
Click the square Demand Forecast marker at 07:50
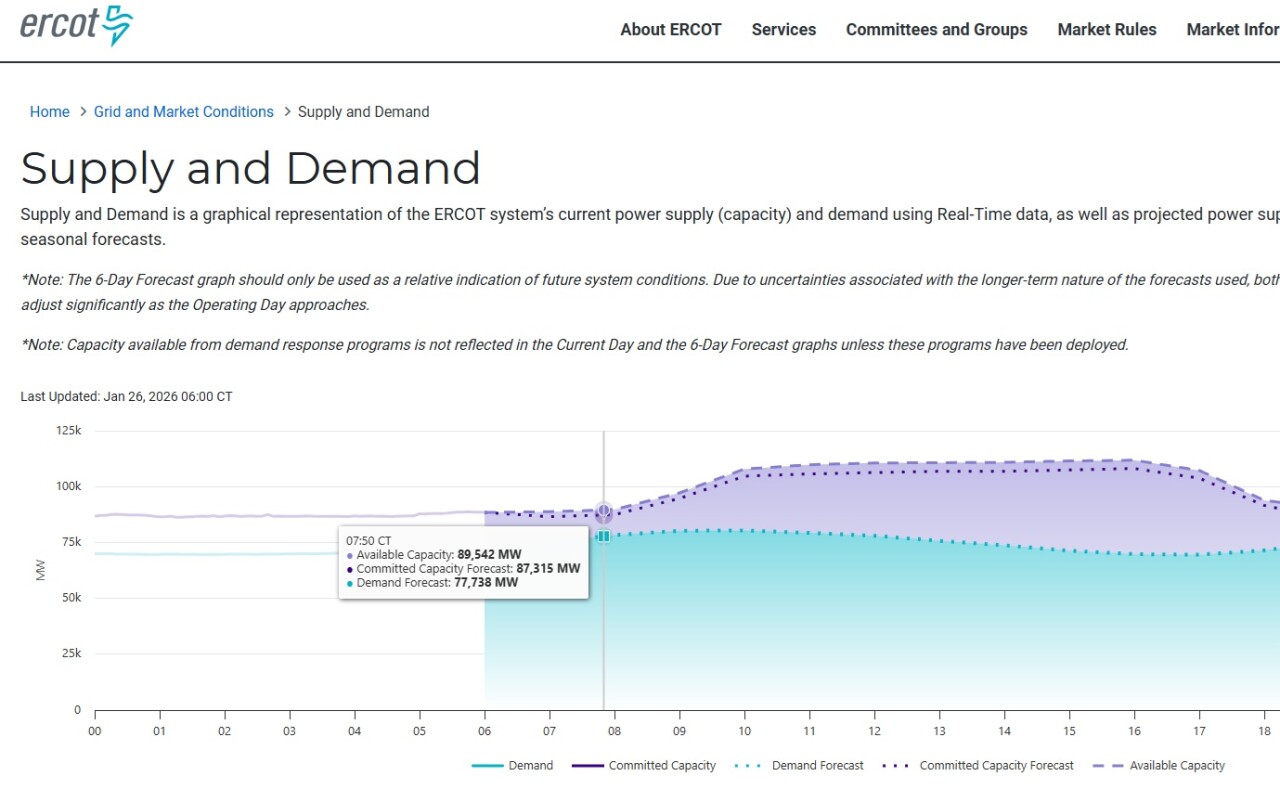click(604, 536)
